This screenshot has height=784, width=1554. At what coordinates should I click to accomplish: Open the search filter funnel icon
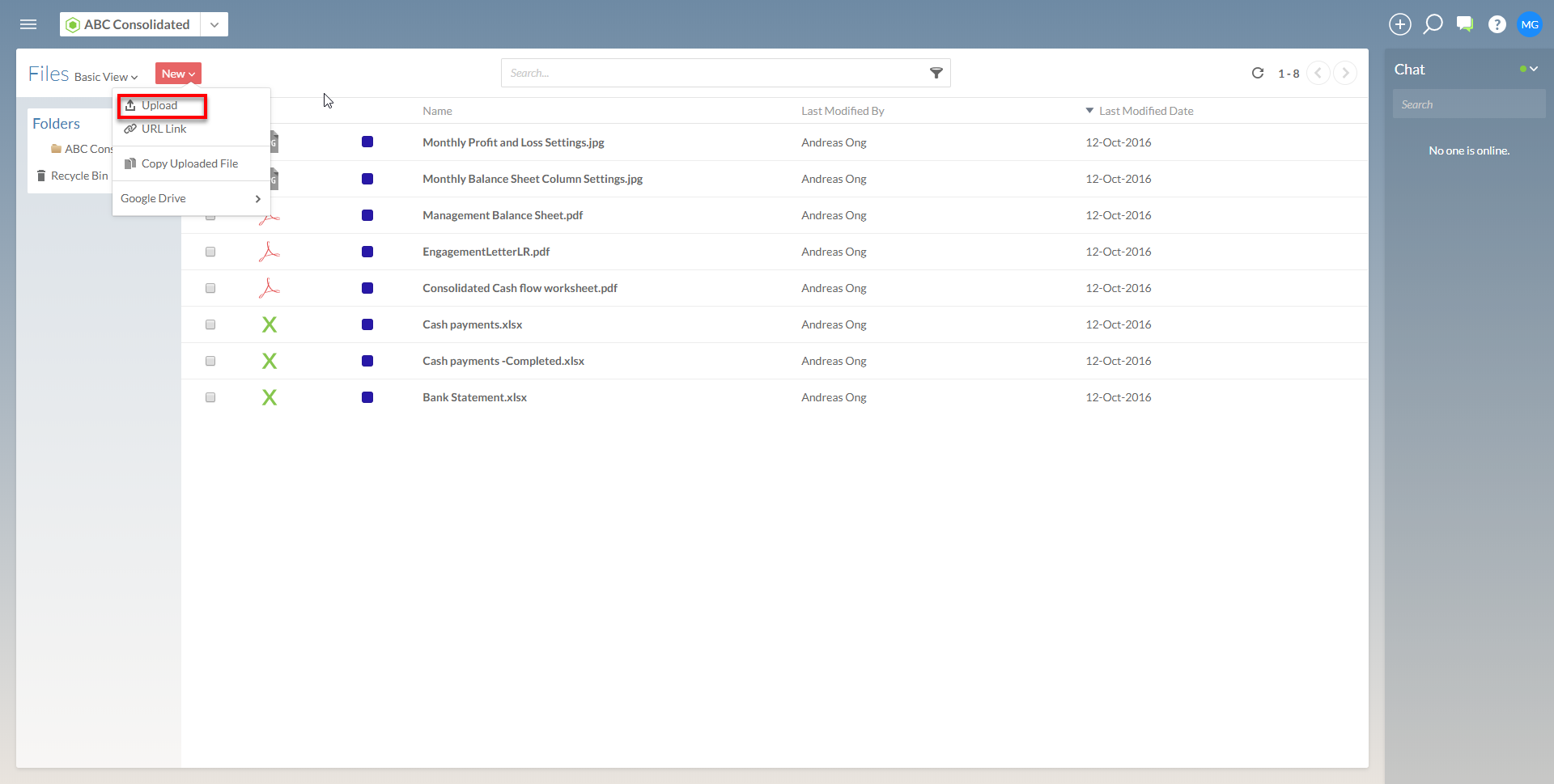point(936,73)
